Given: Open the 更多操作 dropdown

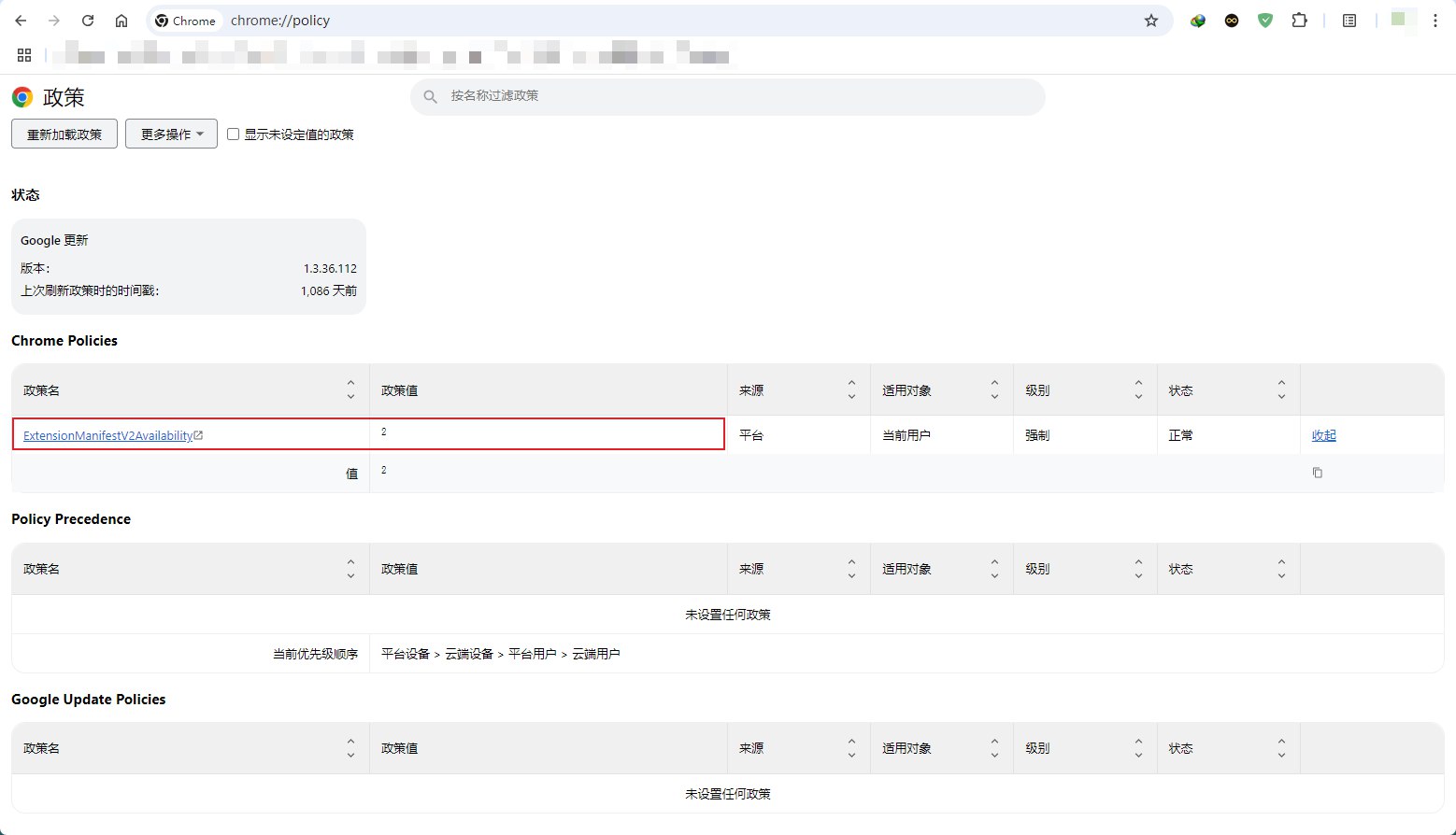Looking at the screenshot, I should 170,134.
